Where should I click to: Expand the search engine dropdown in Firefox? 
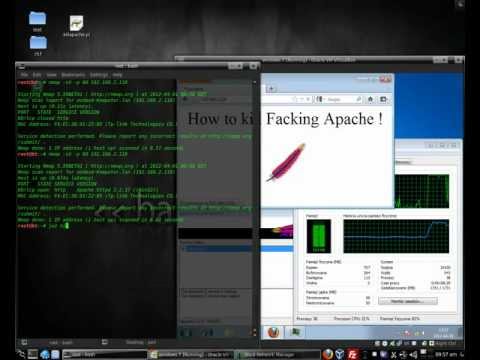click(320, 99)
